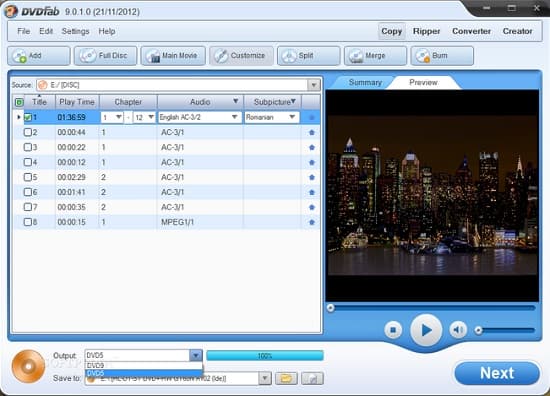Switch to the Copy module
Viewport: 550px width, 396px height.
click(x=391, y=31)
